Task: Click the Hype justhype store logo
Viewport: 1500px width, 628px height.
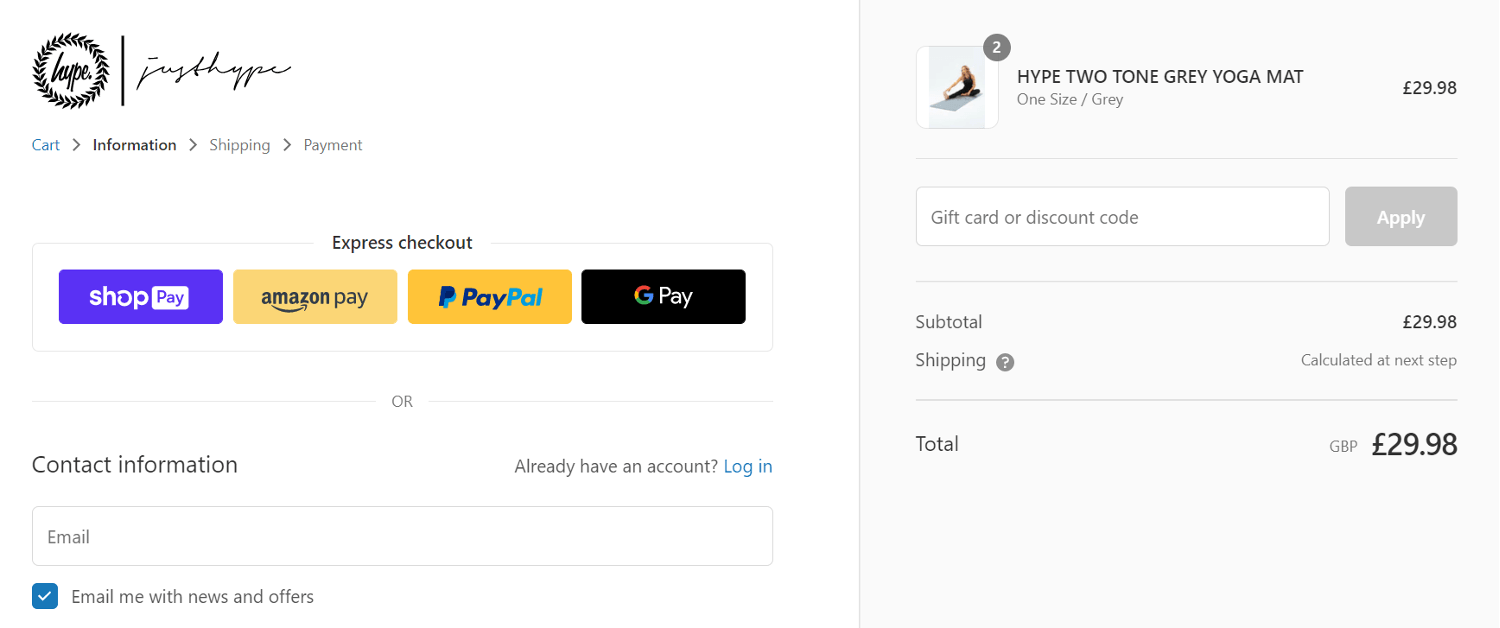Action: click(160, 70)
